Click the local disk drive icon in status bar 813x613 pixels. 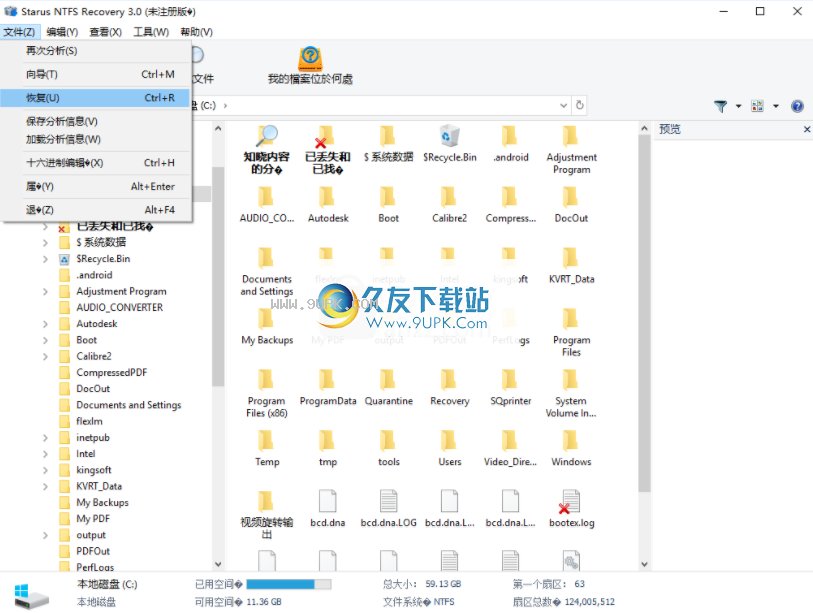(x=31, y=595)
